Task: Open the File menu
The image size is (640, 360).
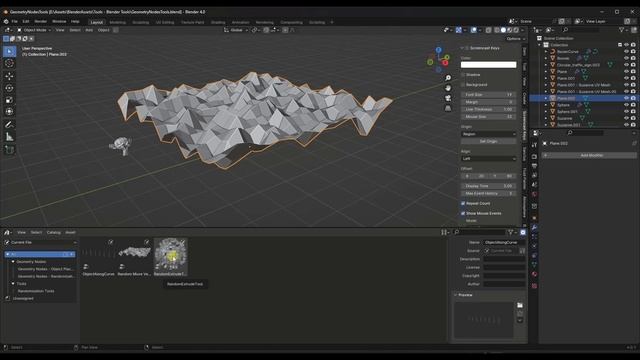Action: click(15, 22)
